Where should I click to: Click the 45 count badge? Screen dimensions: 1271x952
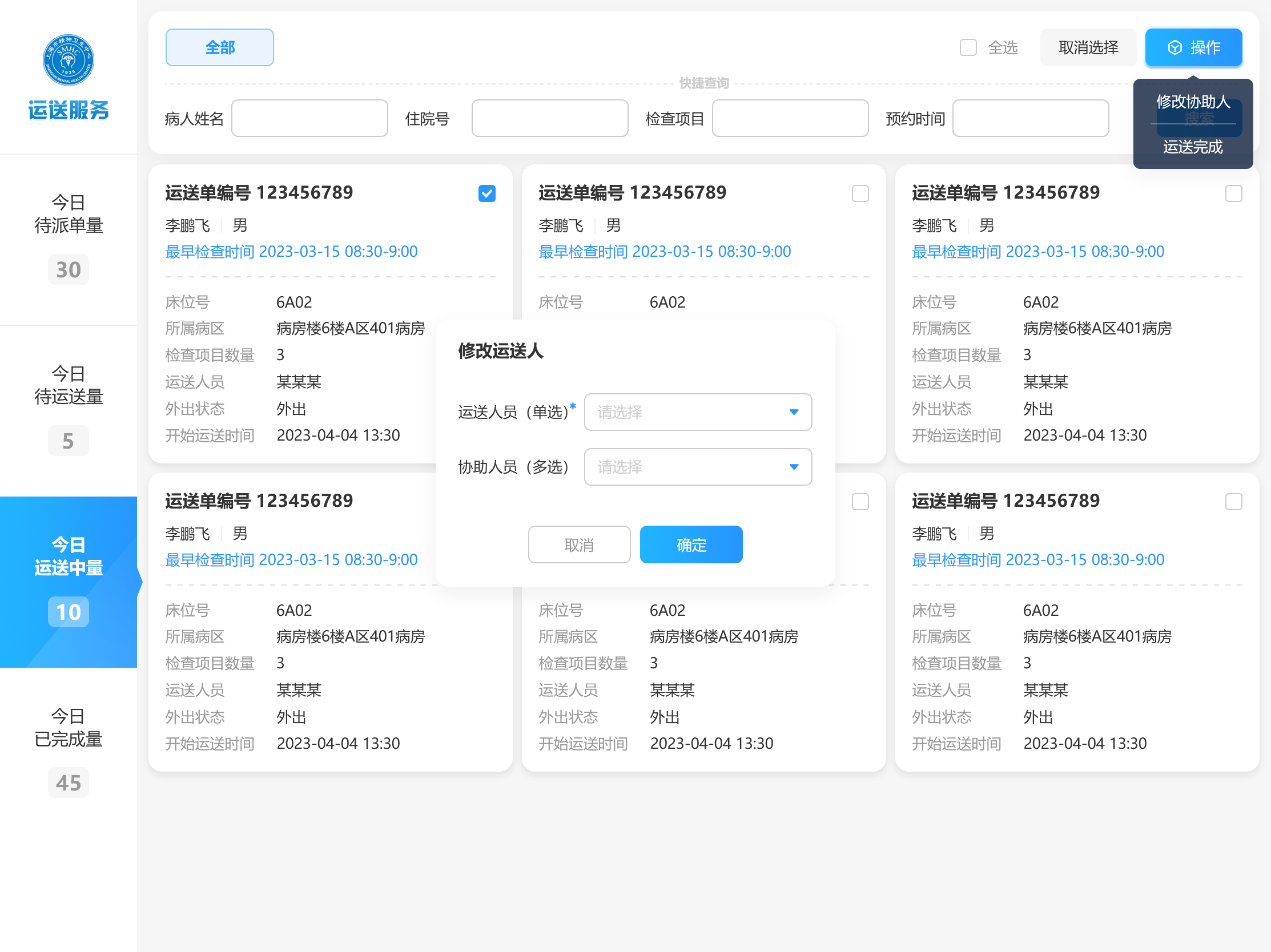pos(69,782)
